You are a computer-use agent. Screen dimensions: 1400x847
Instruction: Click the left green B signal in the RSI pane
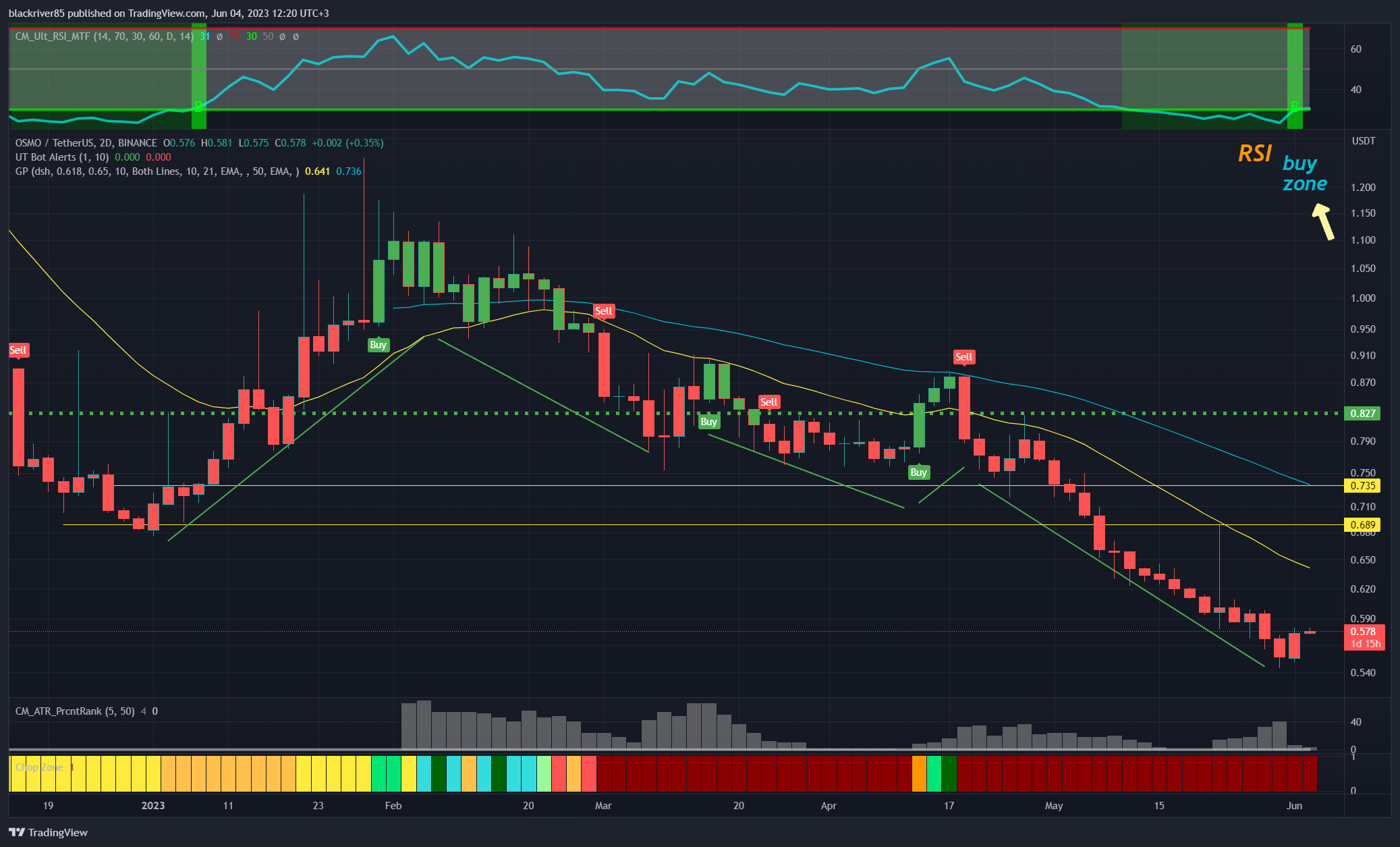click(x=198, y=107)
